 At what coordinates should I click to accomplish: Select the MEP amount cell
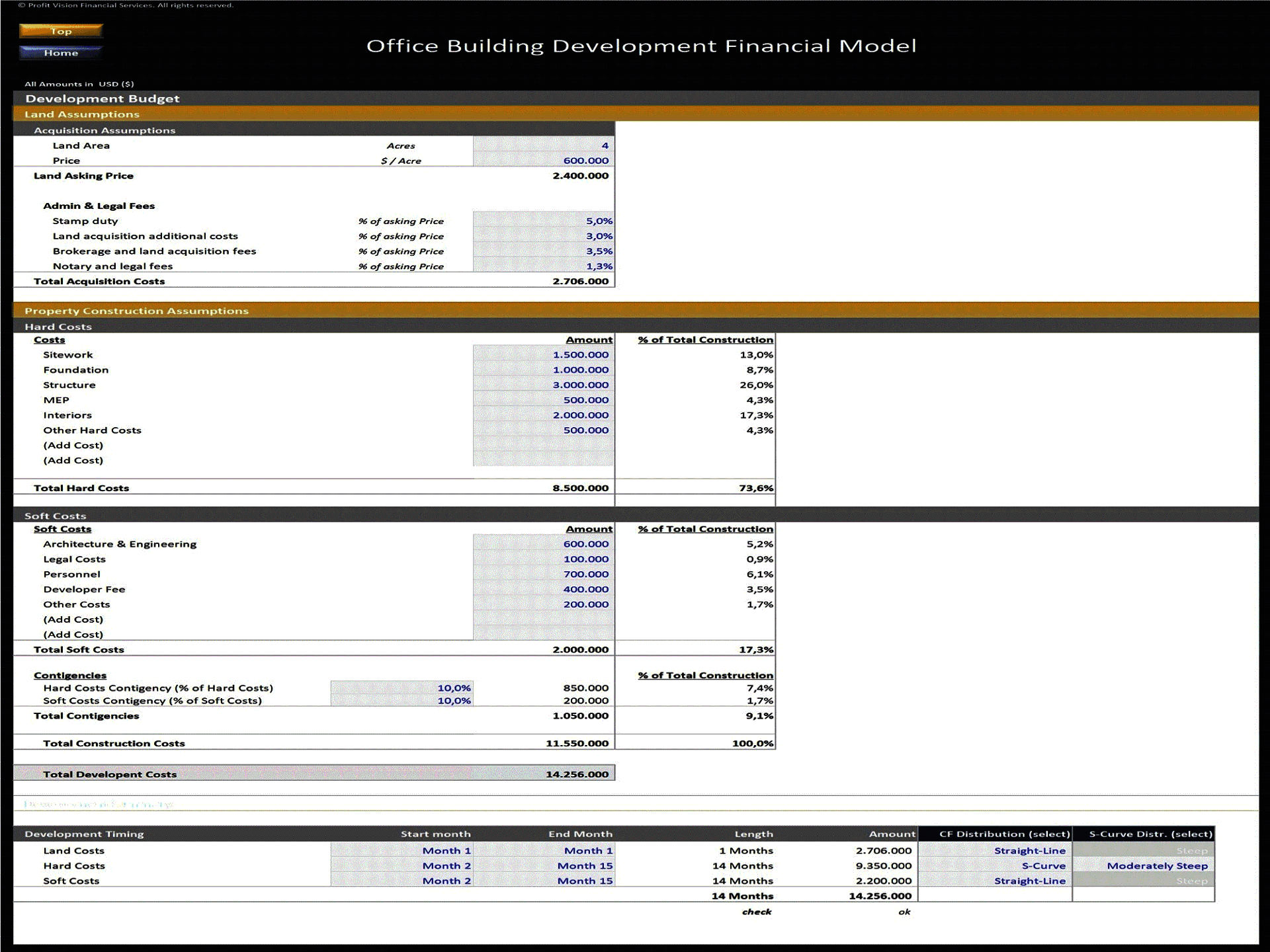(543, 400)
